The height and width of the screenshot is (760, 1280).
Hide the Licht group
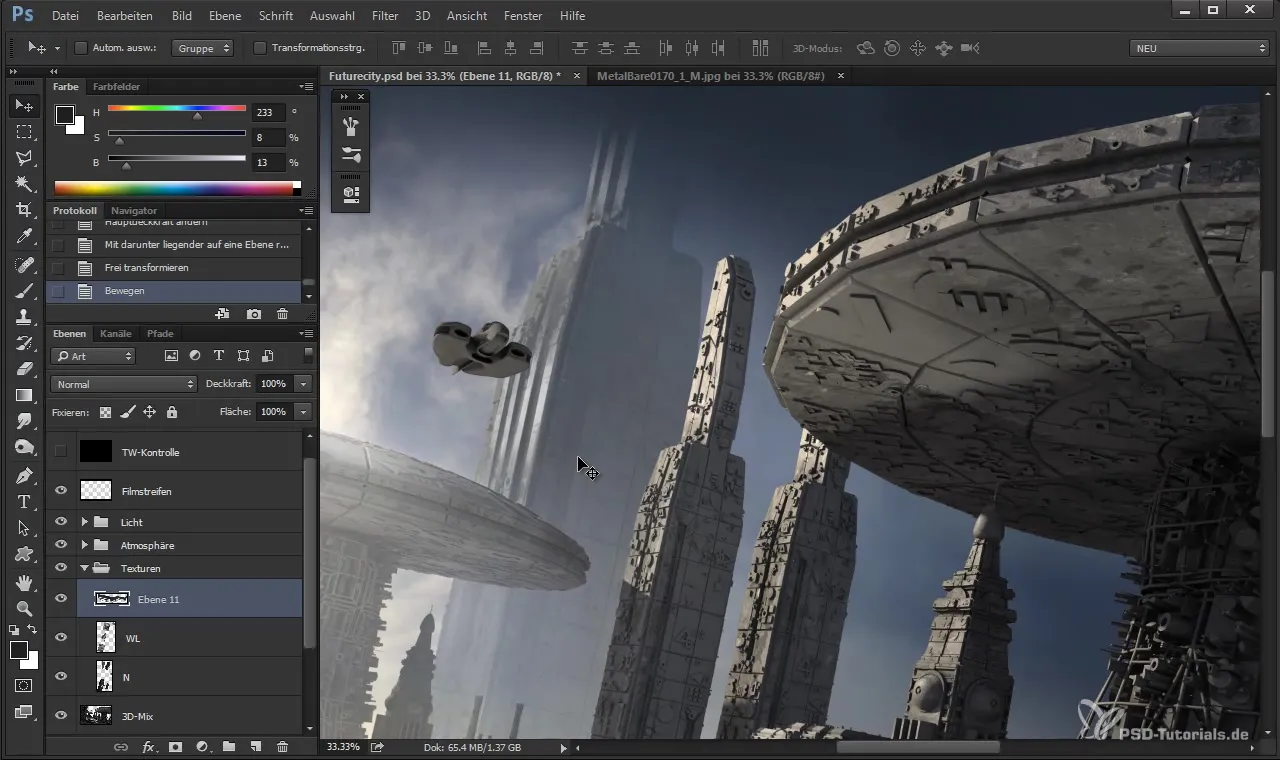[x=60, y=522]
